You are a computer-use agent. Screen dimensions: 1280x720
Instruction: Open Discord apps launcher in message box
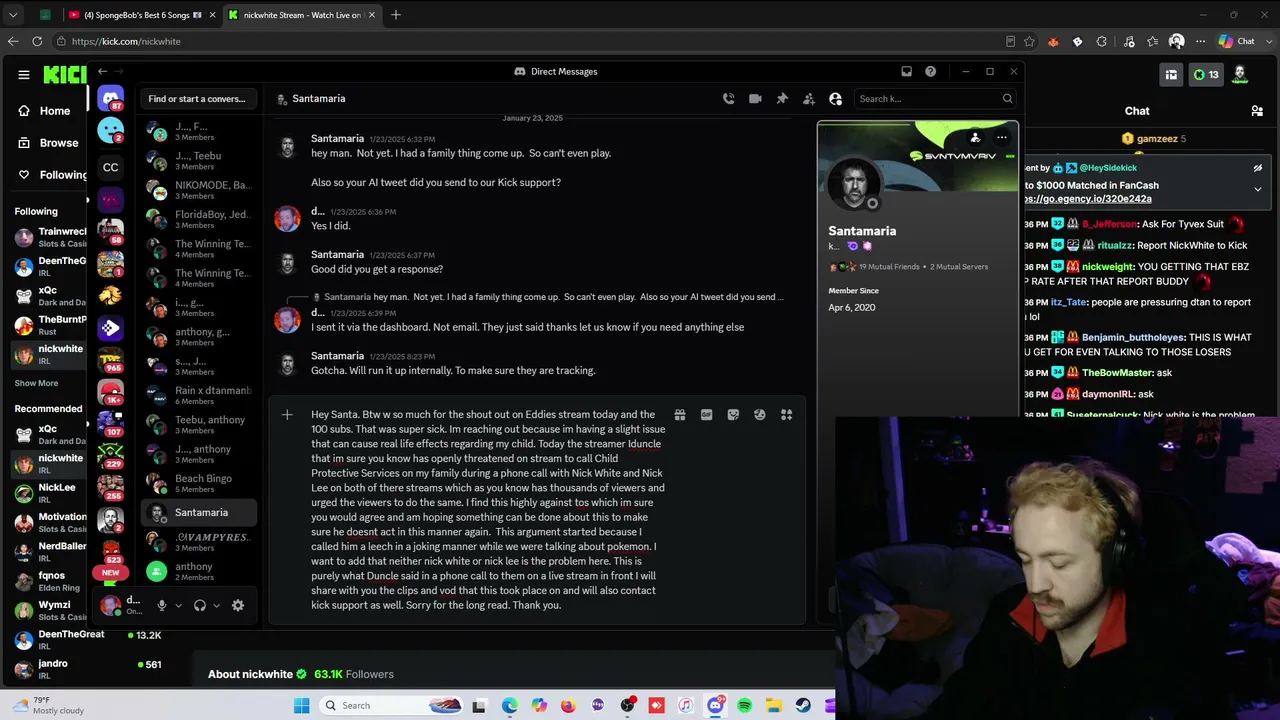coord(787,415)
